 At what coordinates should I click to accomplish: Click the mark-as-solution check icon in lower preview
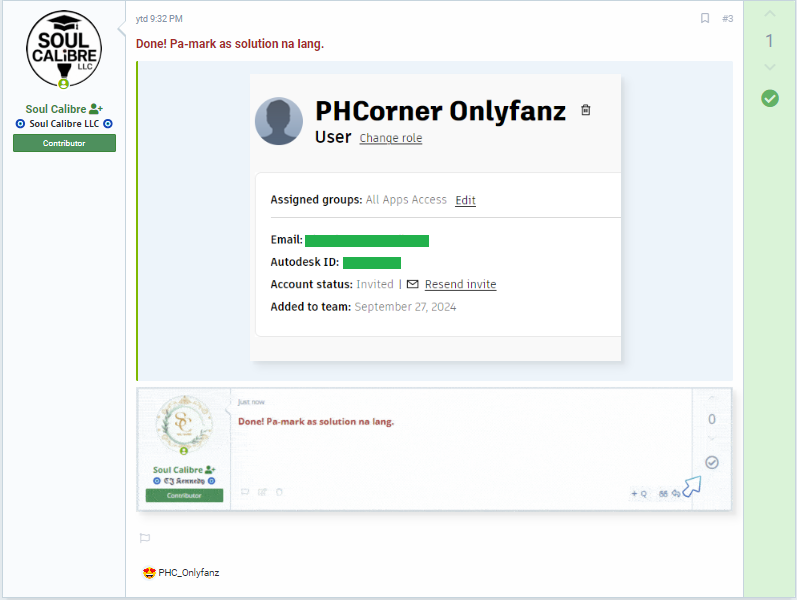(712, 462)
